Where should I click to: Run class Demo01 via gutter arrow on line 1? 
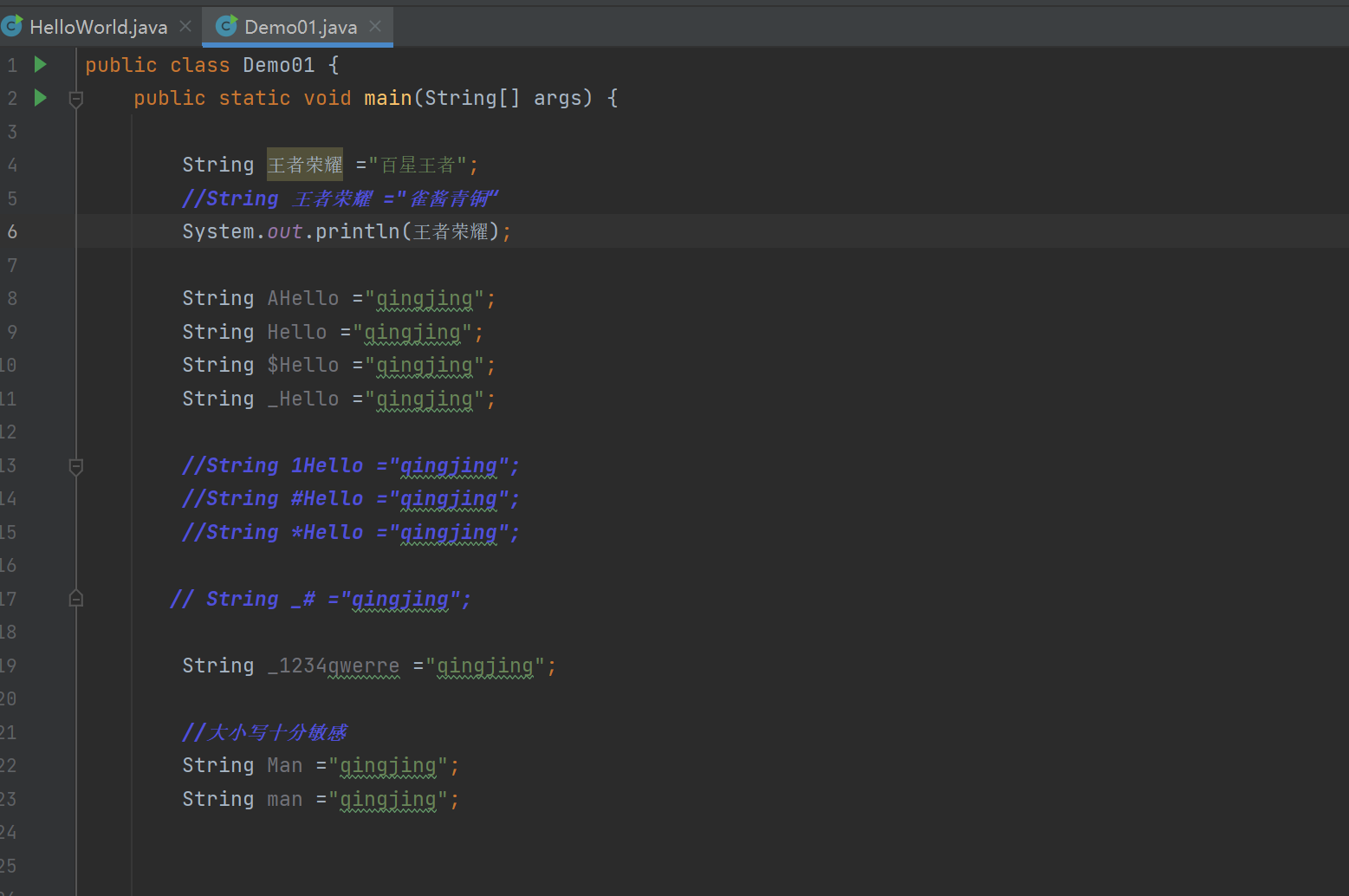click(x=40, y=64)
